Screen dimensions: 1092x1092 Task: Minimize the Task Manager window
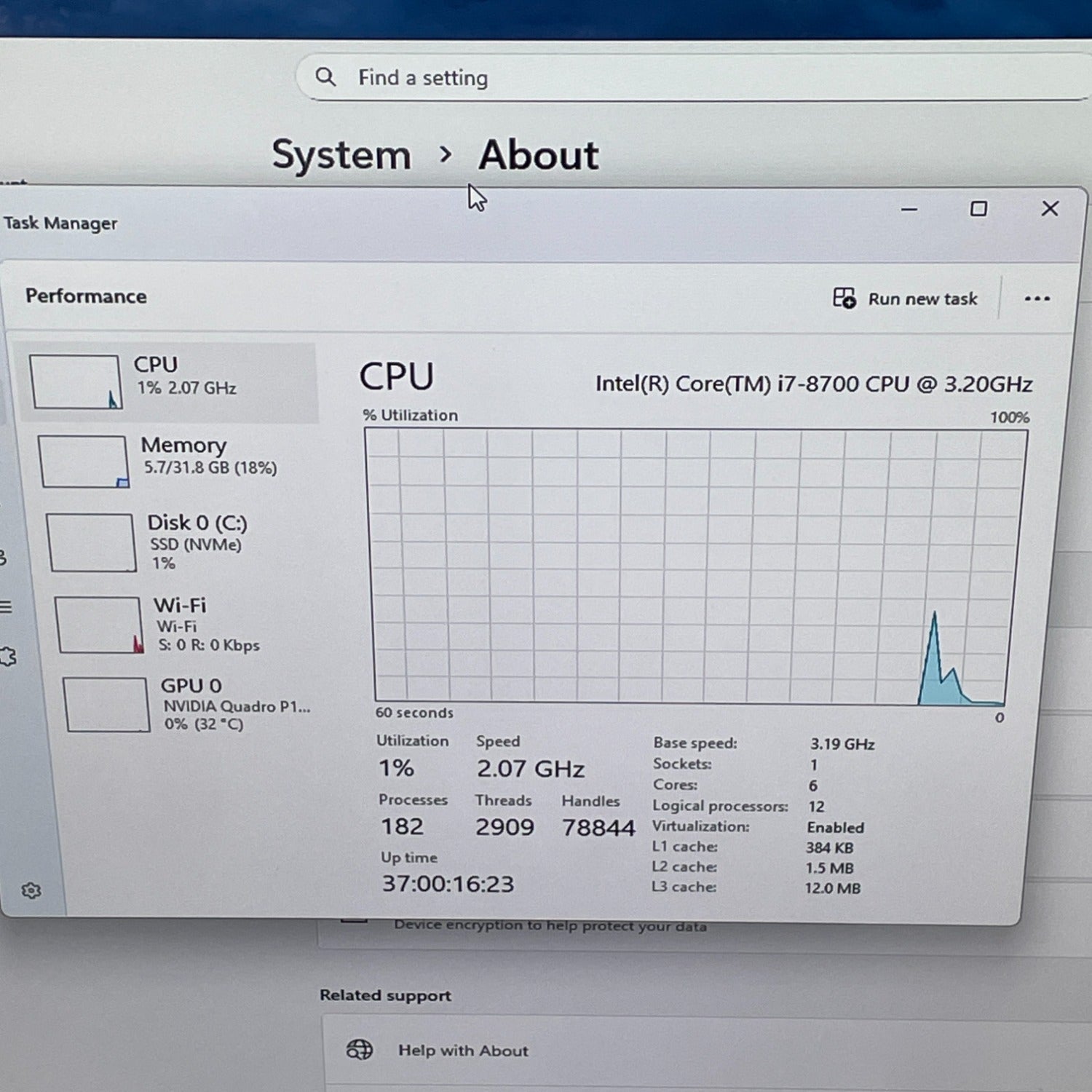coord(909,210)
